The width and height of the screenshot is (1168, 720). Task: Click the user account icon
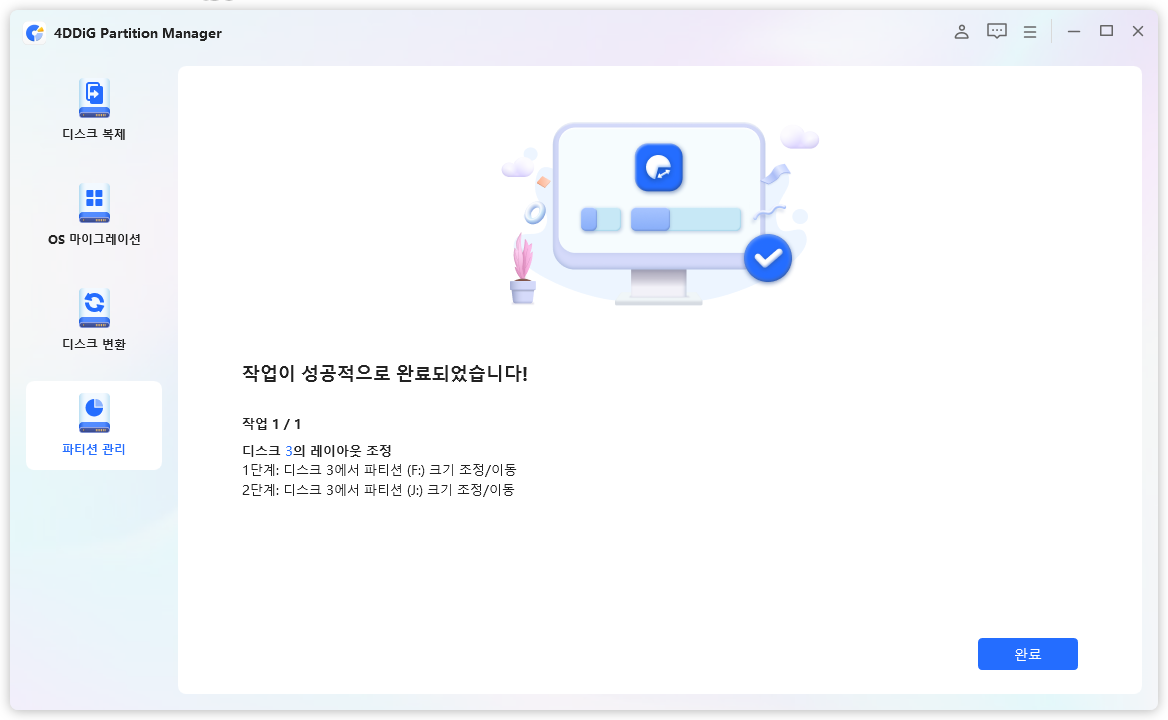pyautogui.click(x=961, y=31)
